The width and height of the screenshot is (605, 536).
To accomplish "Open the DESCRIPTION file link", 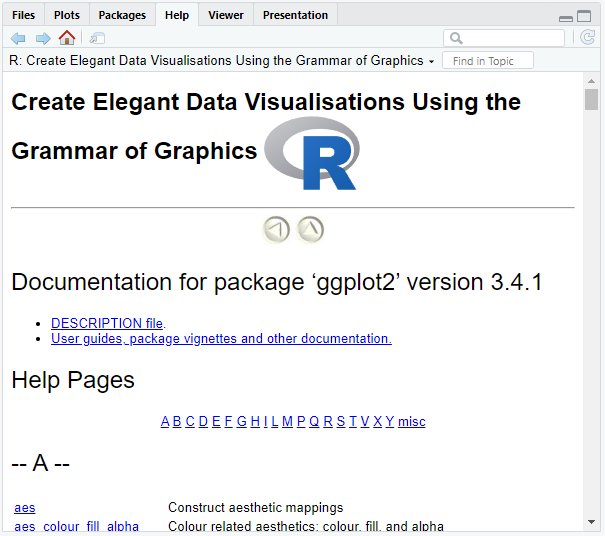I will tap(107, 323).
